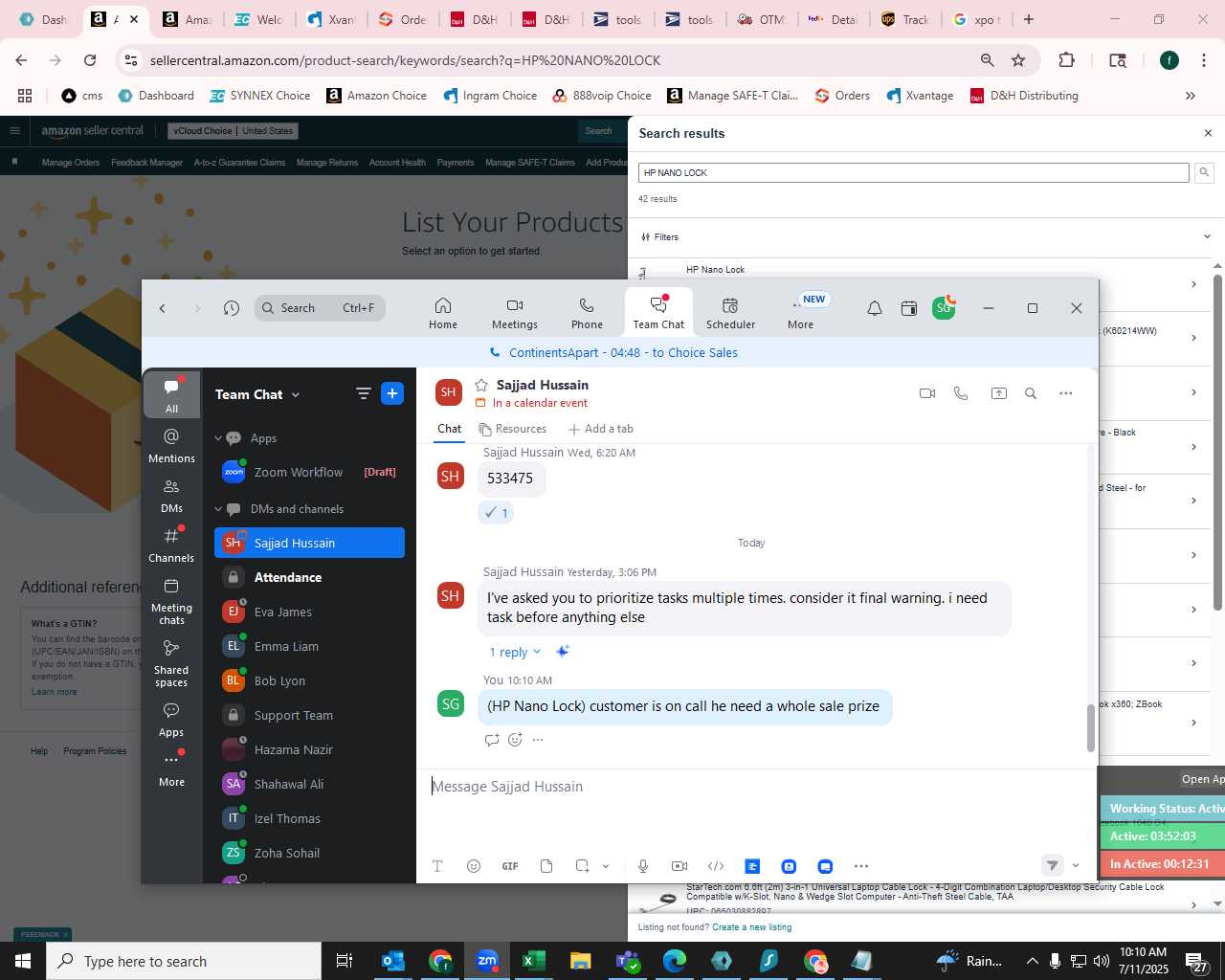Open Zoom history clock icon

[x=231, y=308]
